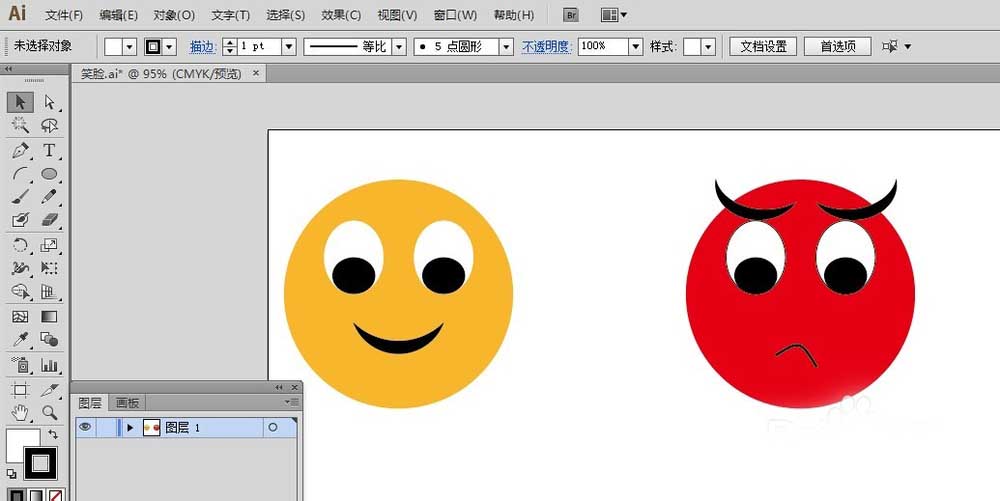Select the Eraser tool
This screenshot has width=1000, height=501.
pyautogui.click(x=49, y=221)
